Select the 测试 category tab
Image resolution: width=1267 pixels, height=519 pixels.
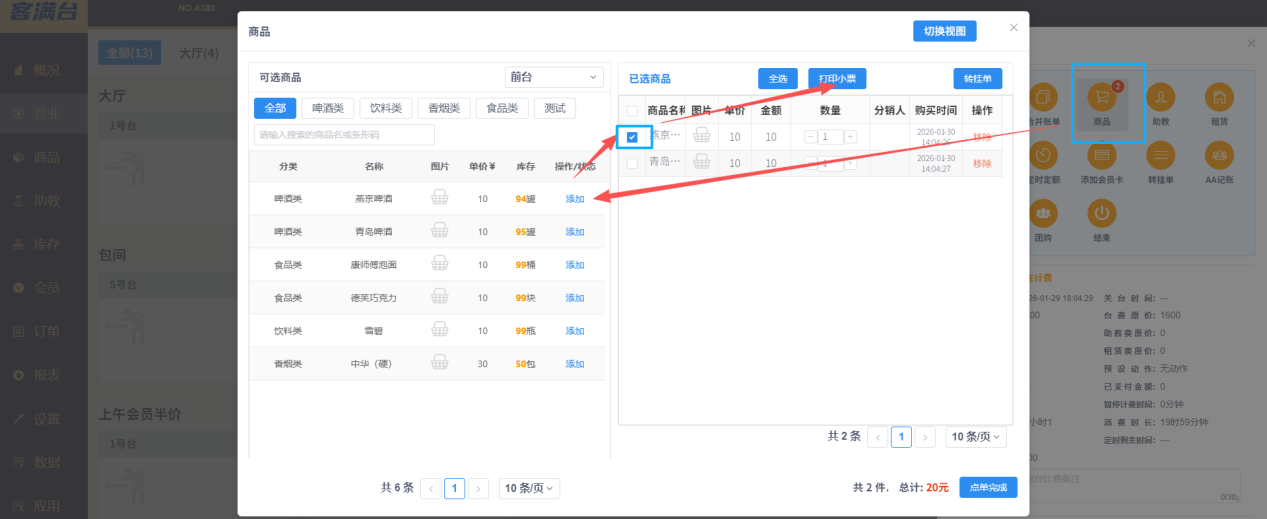pos(554,108)
